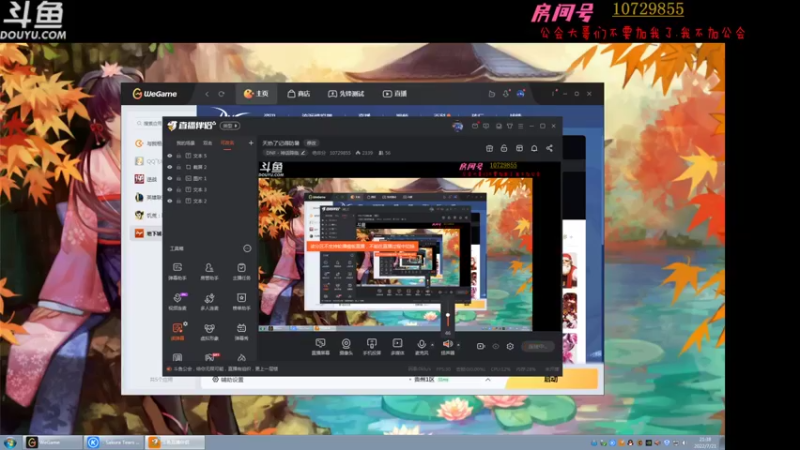The height and width of the screenshot is (450, 800).
Task: Hide the 截屏 2 source layer
Action: tap(170, 167)
